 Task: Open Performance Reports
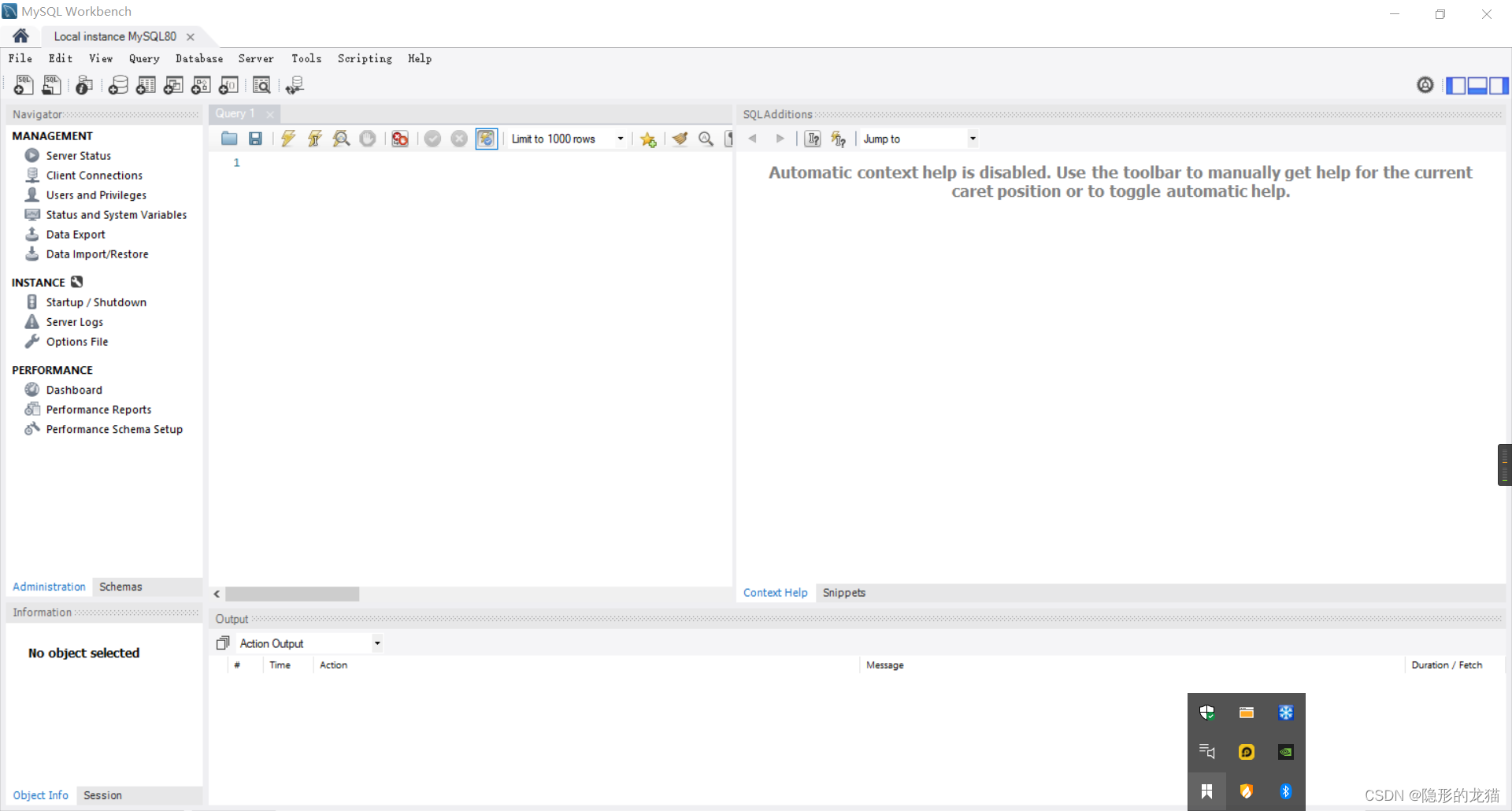[x=98, y=409]
